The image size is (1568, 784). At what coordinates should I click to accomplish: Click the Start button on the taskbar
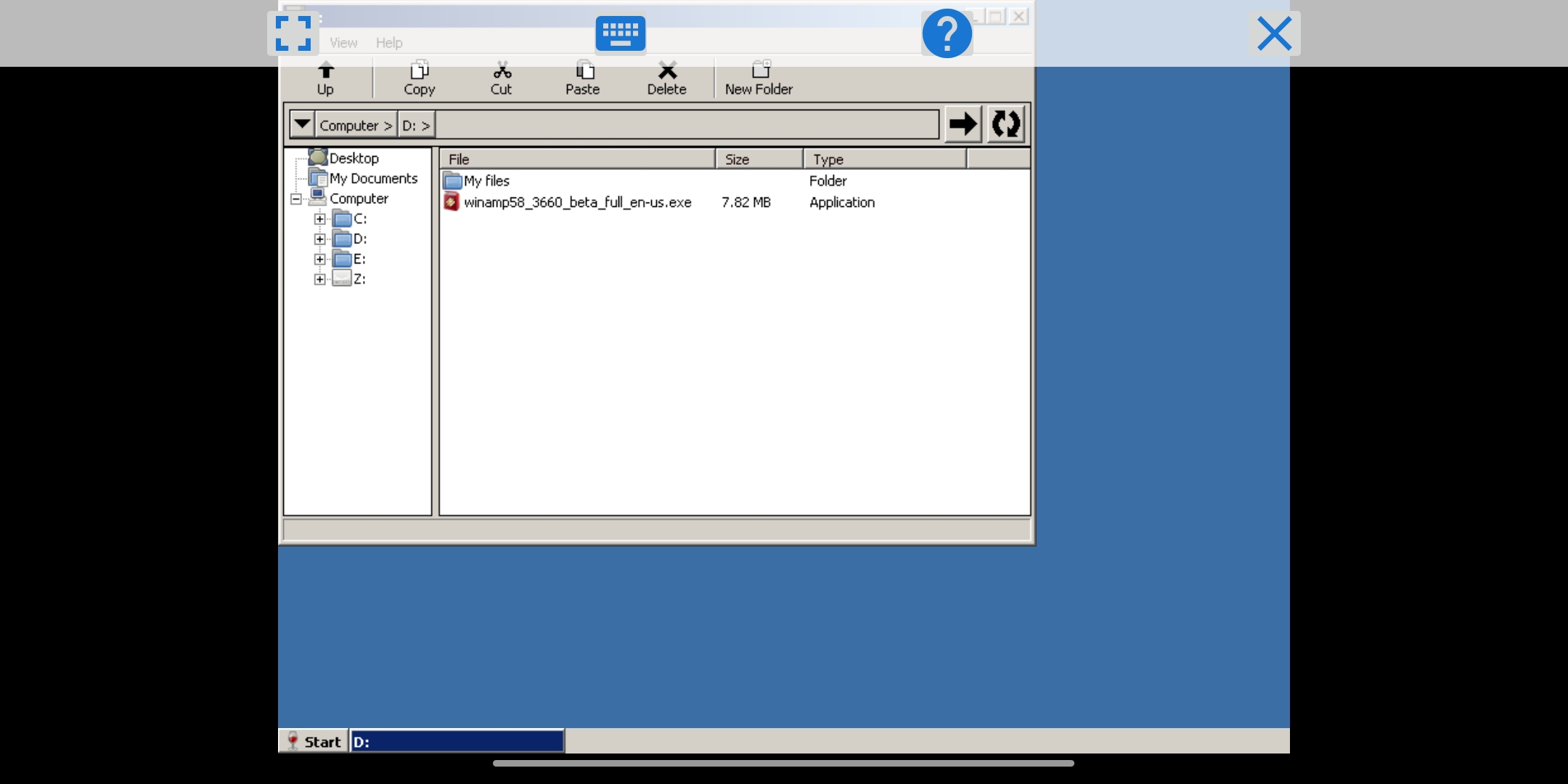(x=314, y=741)
